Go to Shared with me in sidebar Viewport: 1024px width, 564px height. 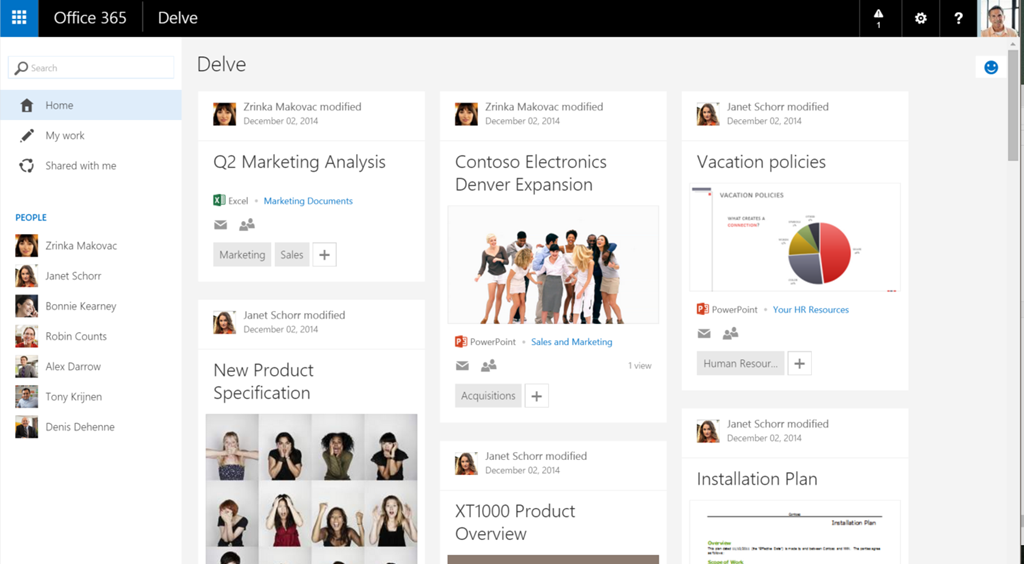click(x=91, y=166)
